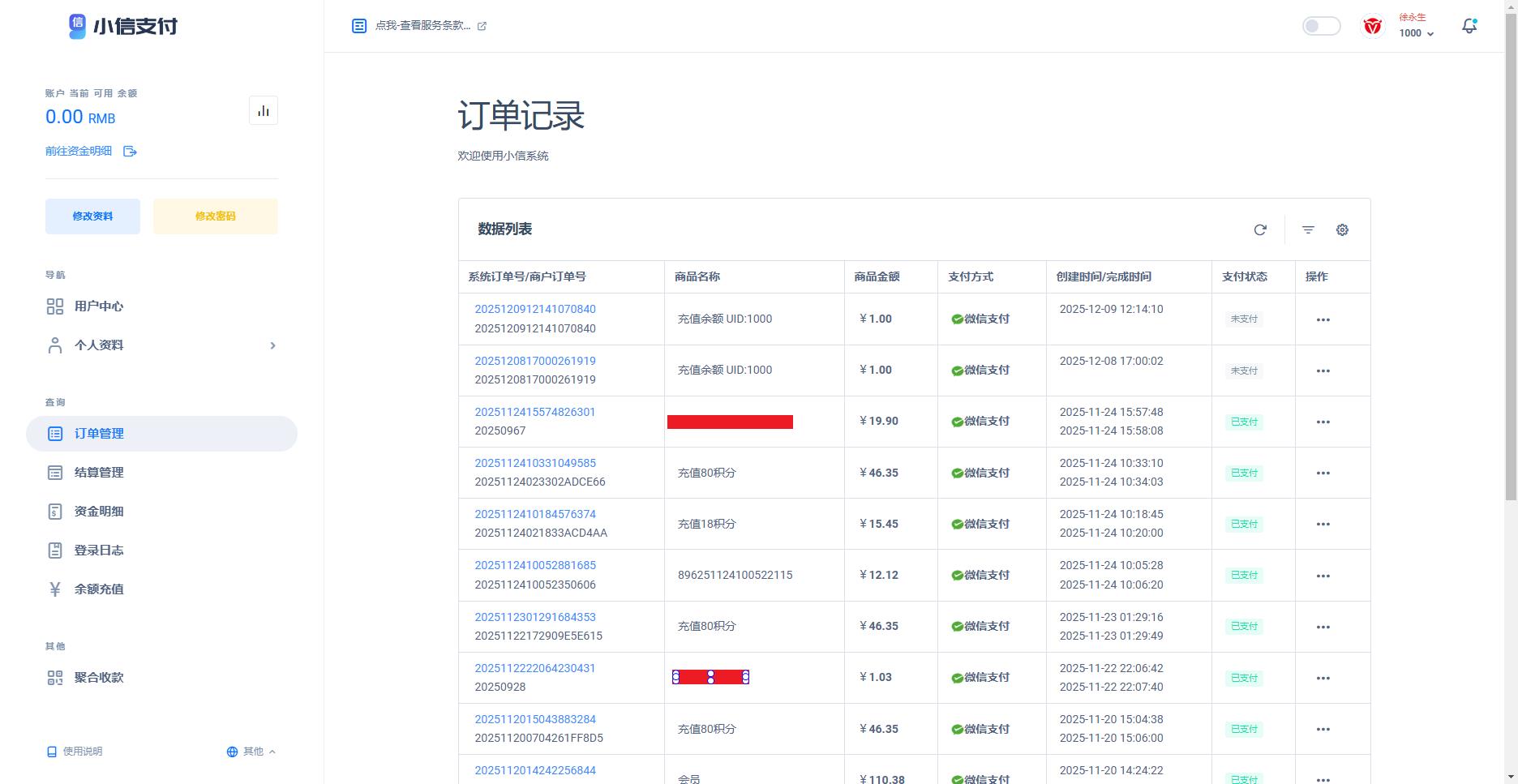The image size is (1518, 784).
Task: Flip the switch in the top bar
Action: pos(1320,25)
